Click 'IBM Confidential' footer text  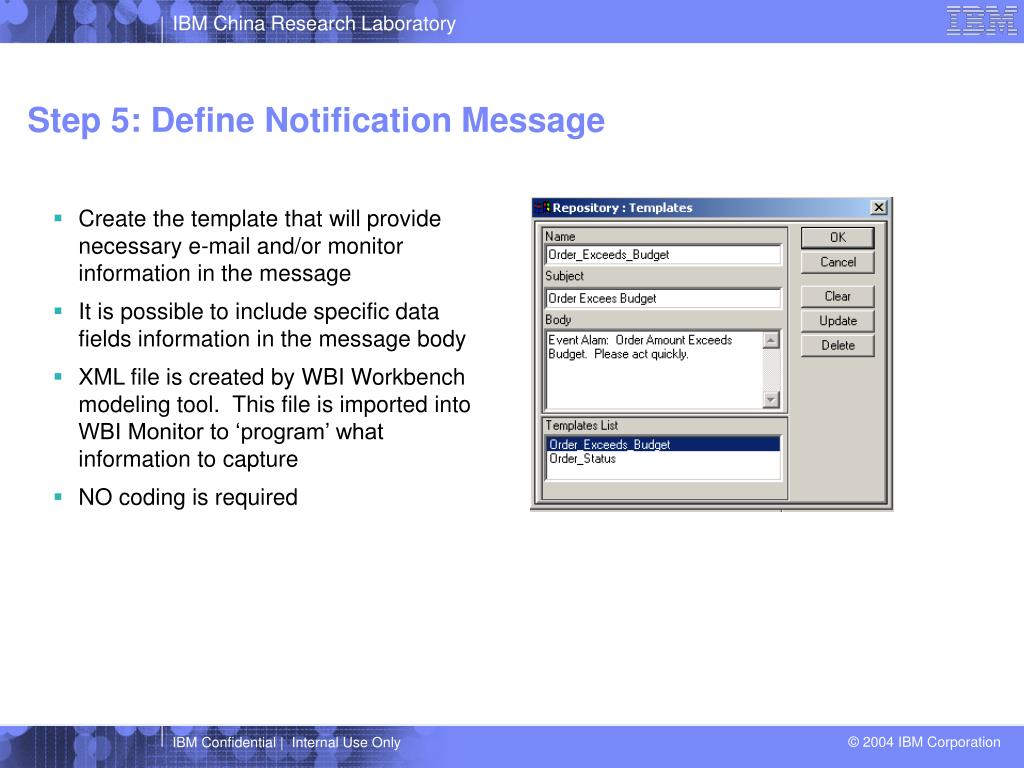[x=224, y=743]
